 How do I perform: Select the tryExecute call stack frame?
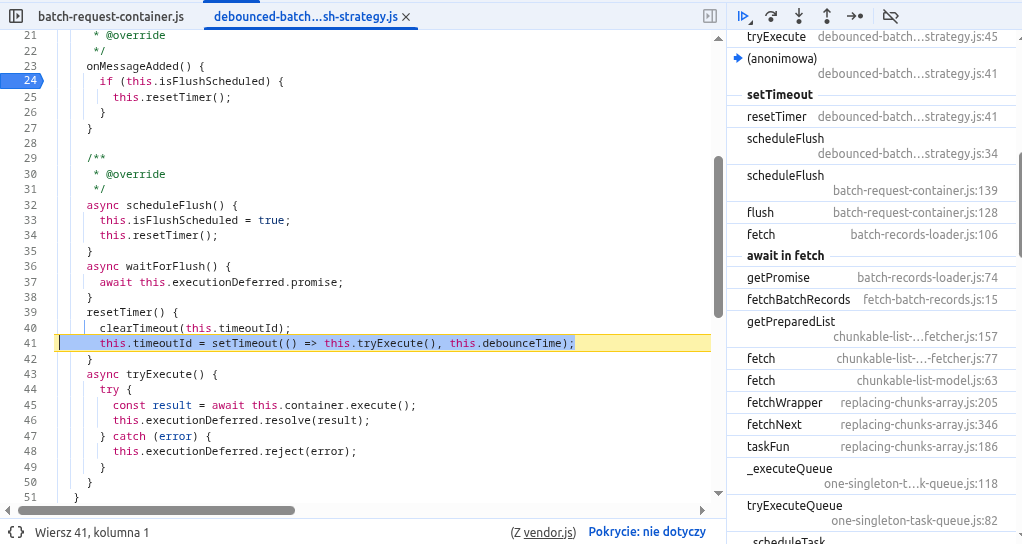point(776,37)
